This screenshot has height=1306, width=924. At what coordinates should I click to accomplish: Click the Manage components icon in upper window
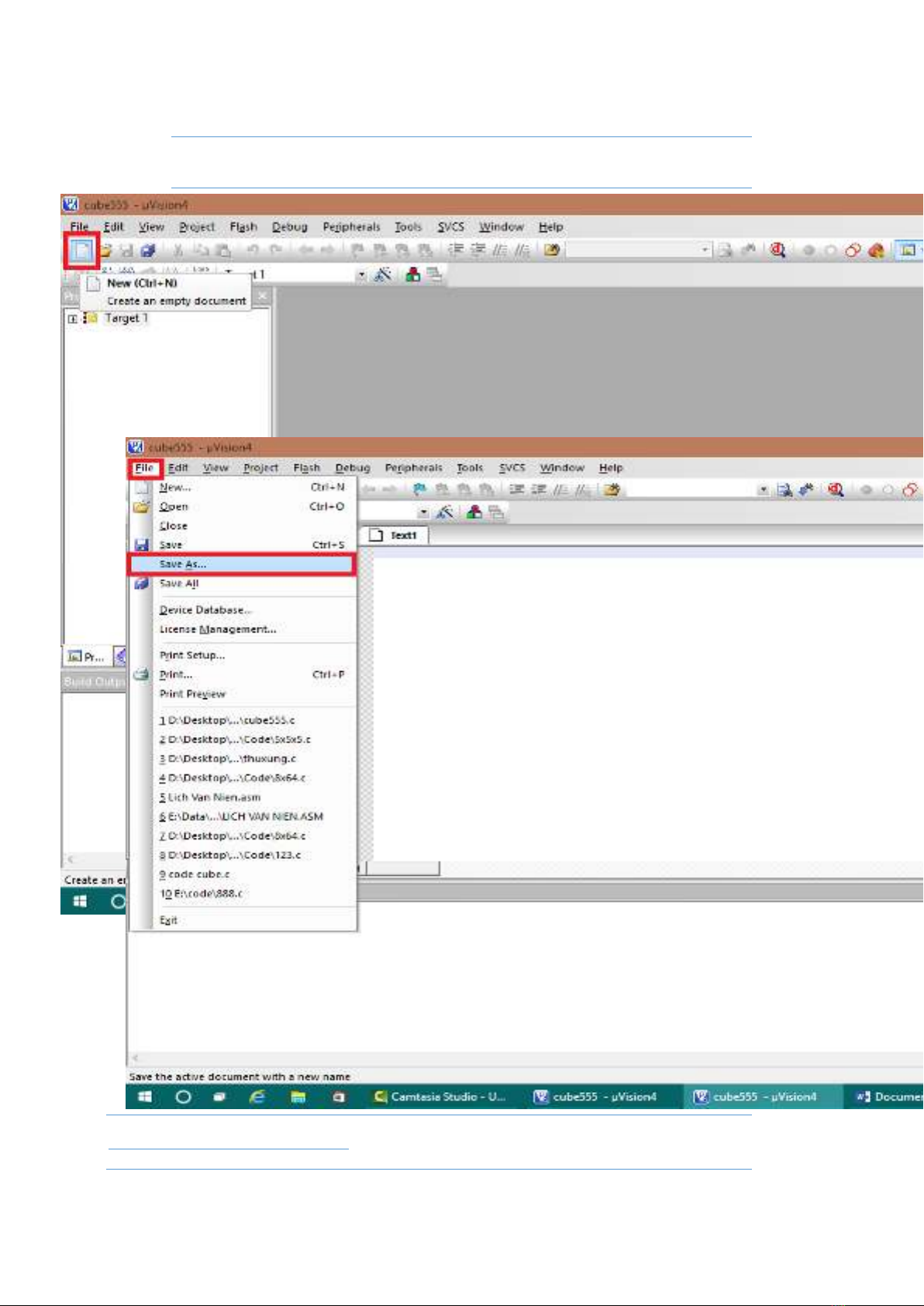click(413, 274)
